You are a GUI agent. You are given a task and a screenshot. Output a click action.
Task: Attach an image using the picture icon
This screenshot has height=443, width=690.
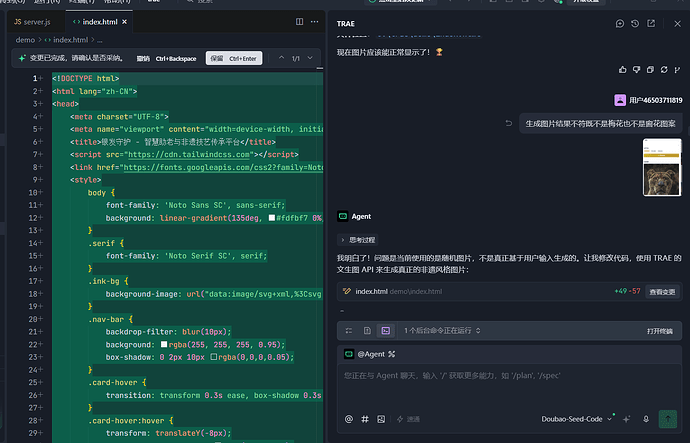(x=381, y=419)
